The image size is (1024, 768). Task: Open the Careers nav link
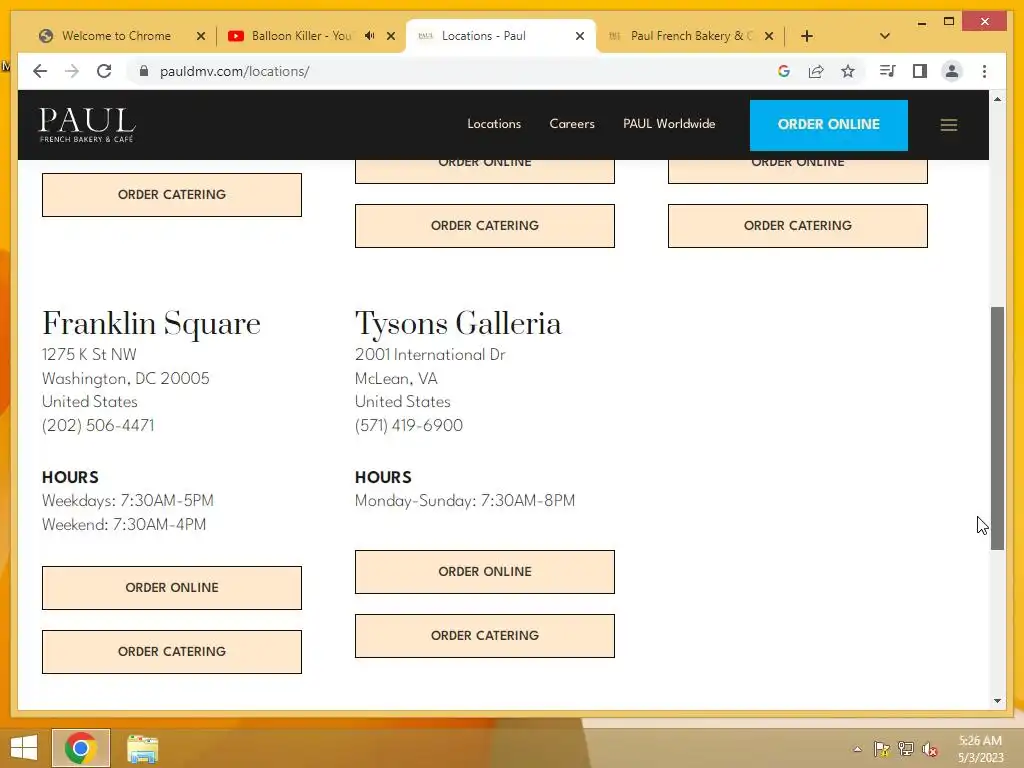[571, 124]
